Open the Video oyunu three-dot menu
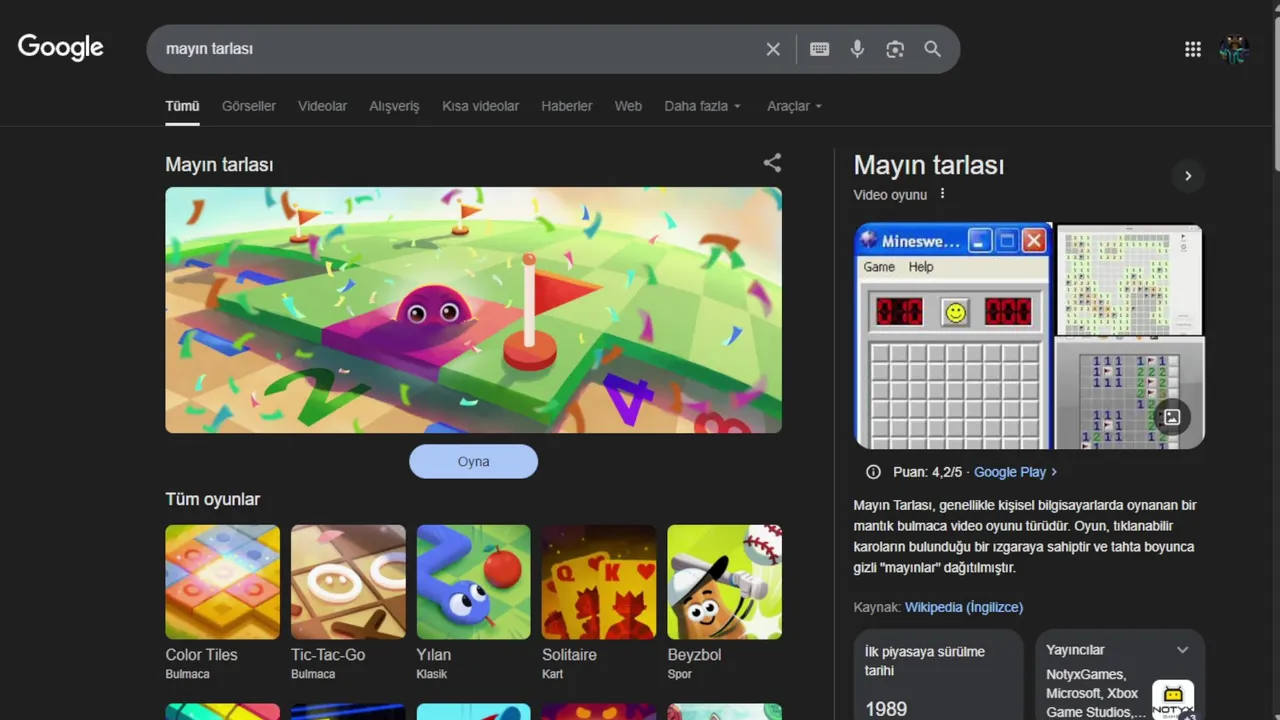This screenshot has width=1280, height=720. point(942,194)
